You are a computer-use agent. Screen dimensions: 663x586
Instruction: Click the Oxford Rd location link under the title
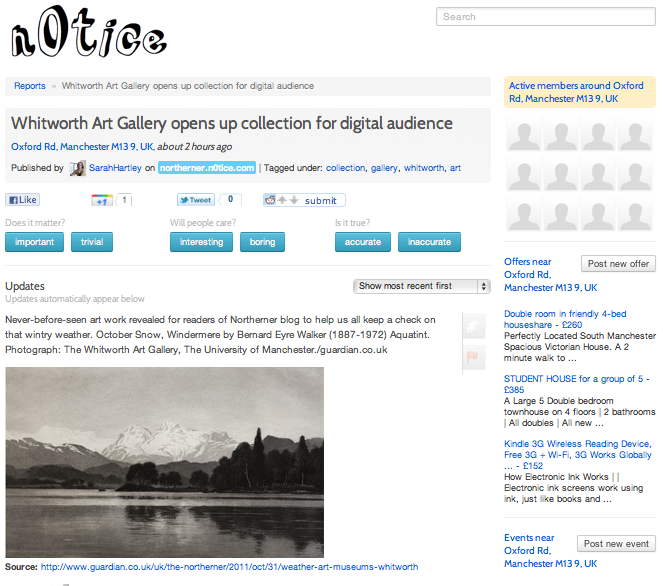[x=82, y=147]
